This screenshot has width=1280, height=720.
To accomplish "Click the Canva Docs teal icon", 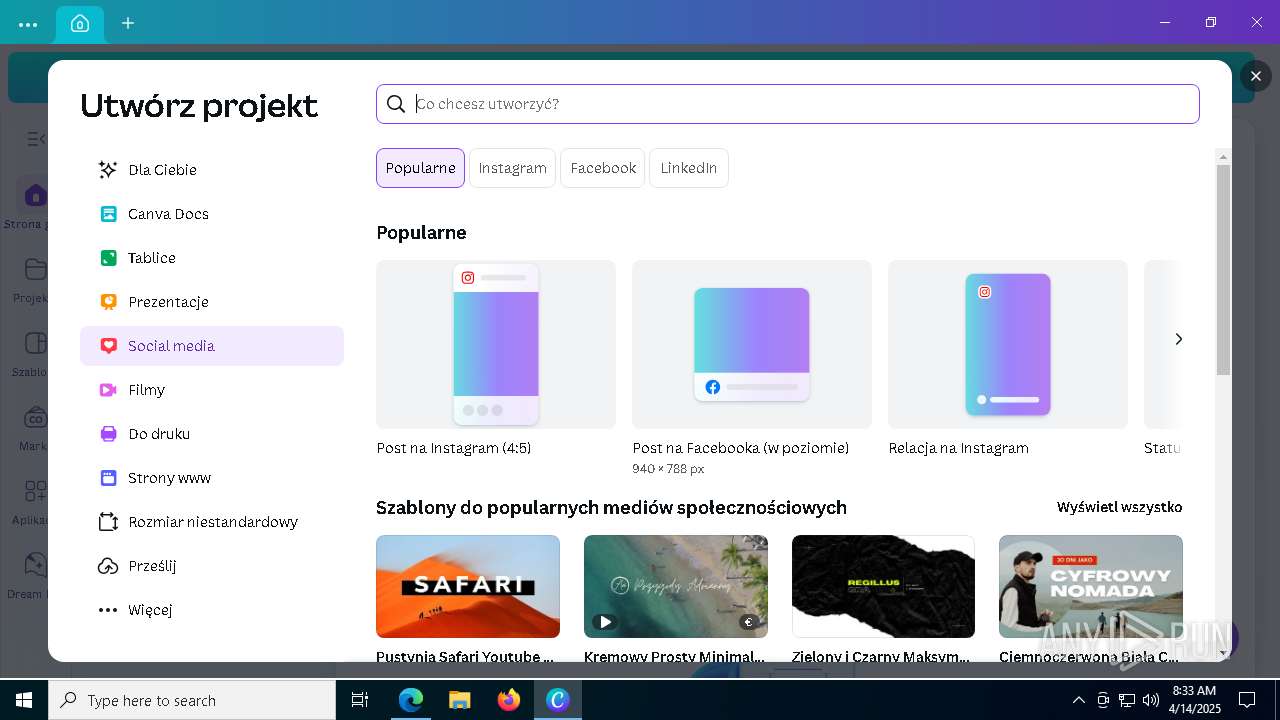I will [108, 214].
